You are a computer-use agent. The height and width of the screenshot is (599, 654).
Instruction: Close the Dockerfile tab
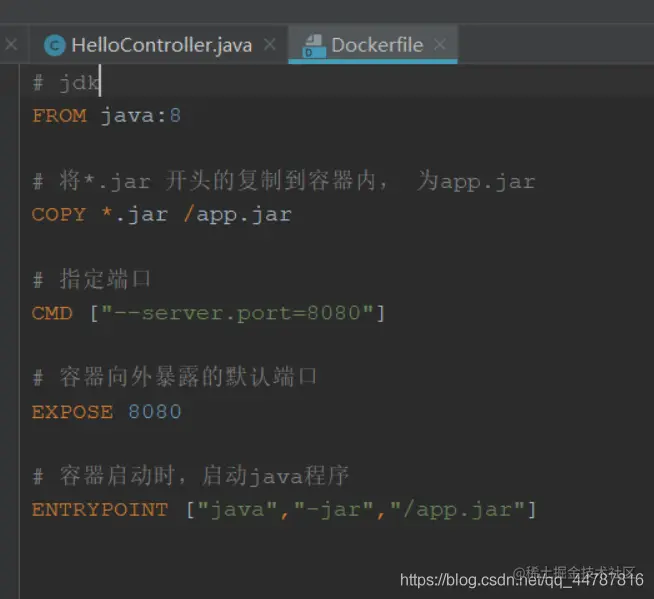pos(440,44)
